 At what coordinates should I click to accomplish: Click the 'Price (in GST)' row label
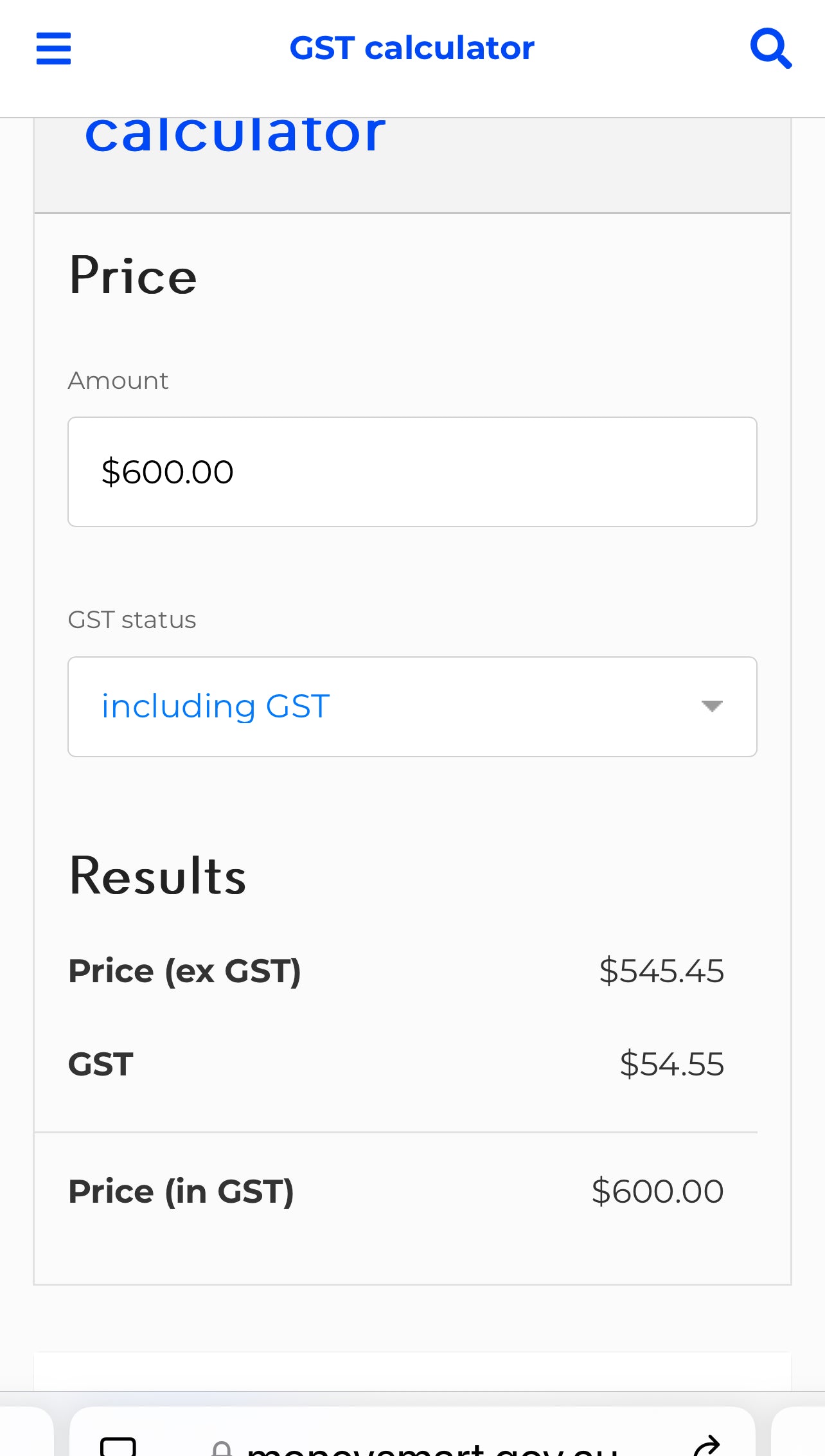pos(181,1192)
